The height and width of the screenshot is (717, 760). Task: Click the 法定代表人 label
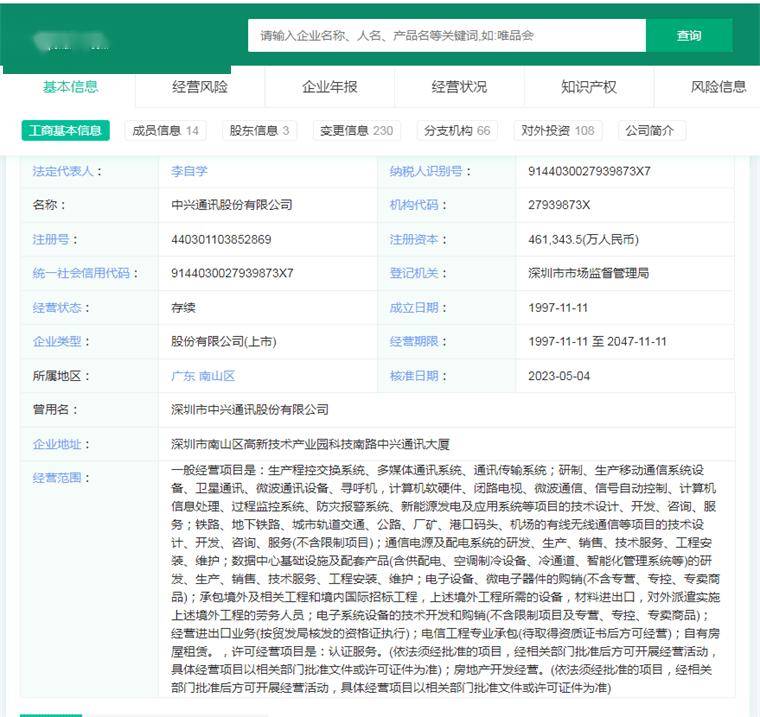[63, 171]
